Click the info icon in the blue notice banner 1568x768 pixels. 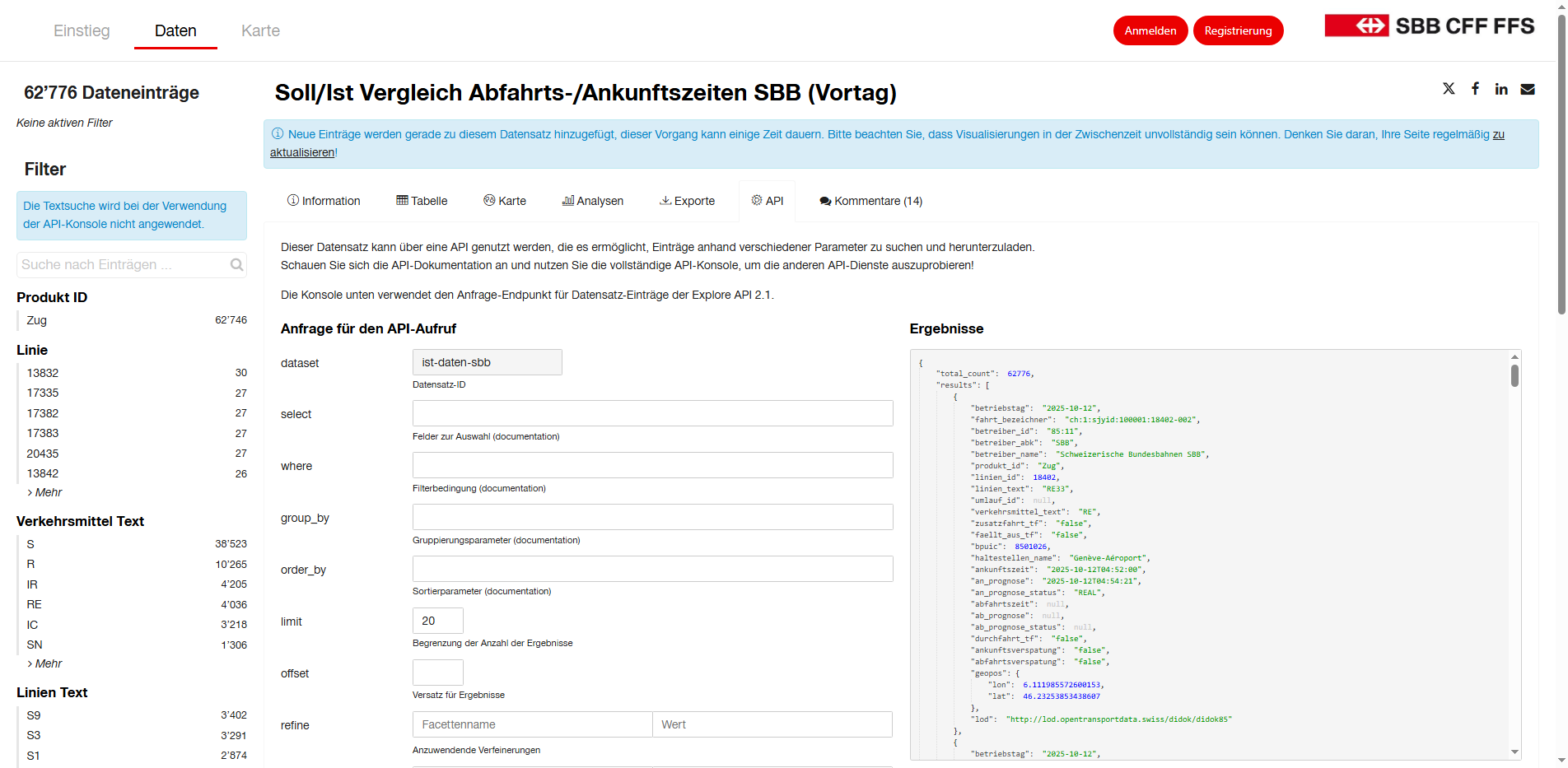tap(278, 133)
